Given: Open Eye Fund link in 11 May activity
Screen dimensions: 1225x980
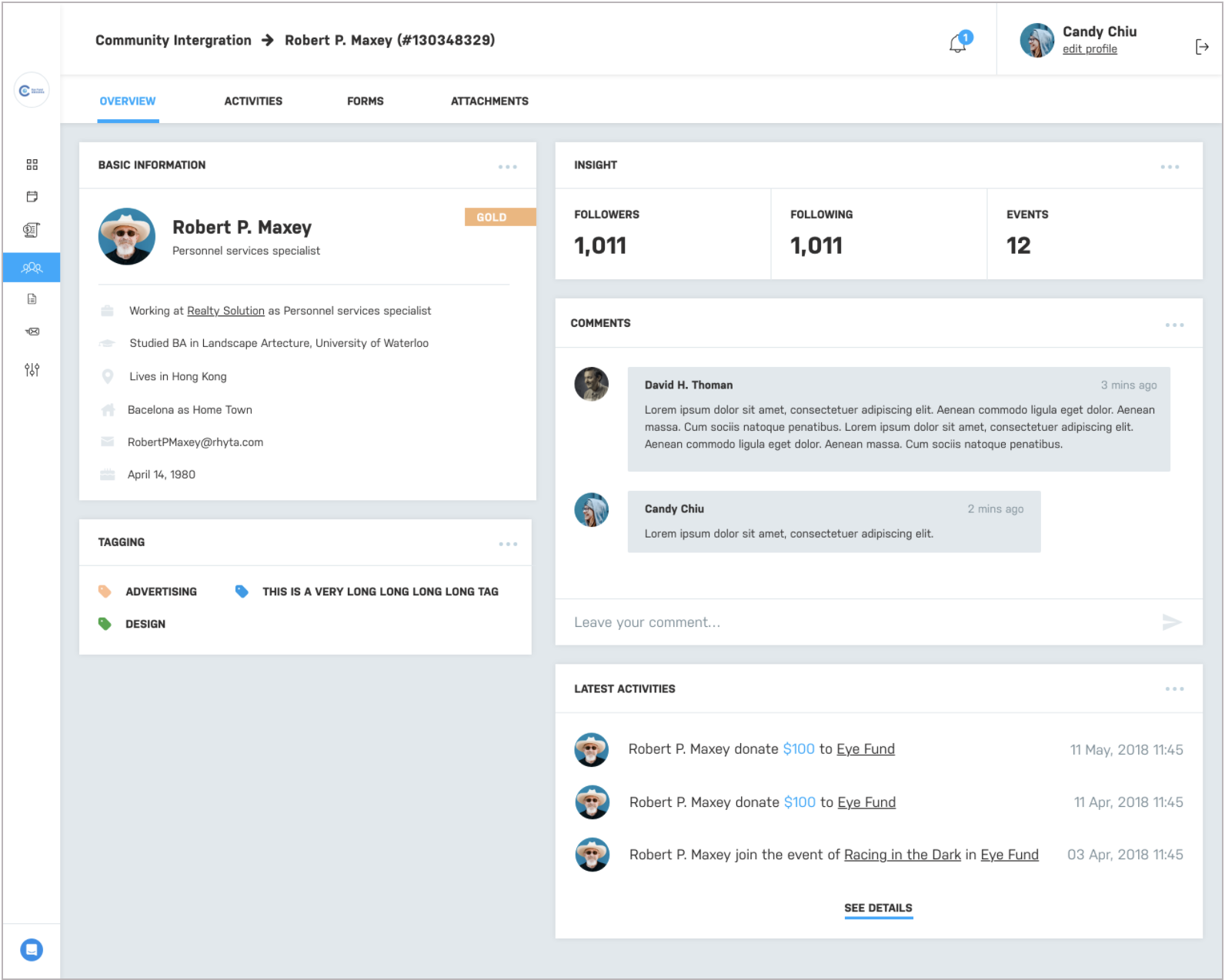Looking at the screenshot, I should coord(866,749).
